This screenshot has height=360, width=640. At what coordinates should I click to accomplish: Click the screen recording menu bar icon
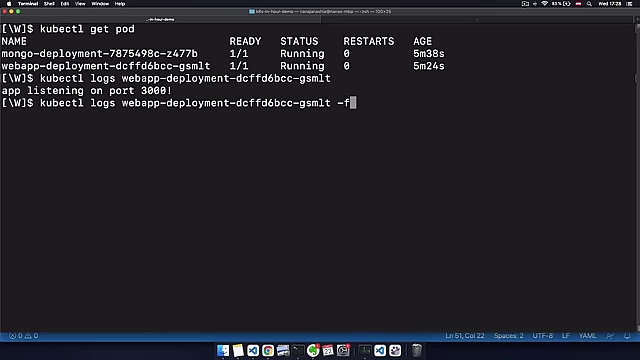click(525, 4)
